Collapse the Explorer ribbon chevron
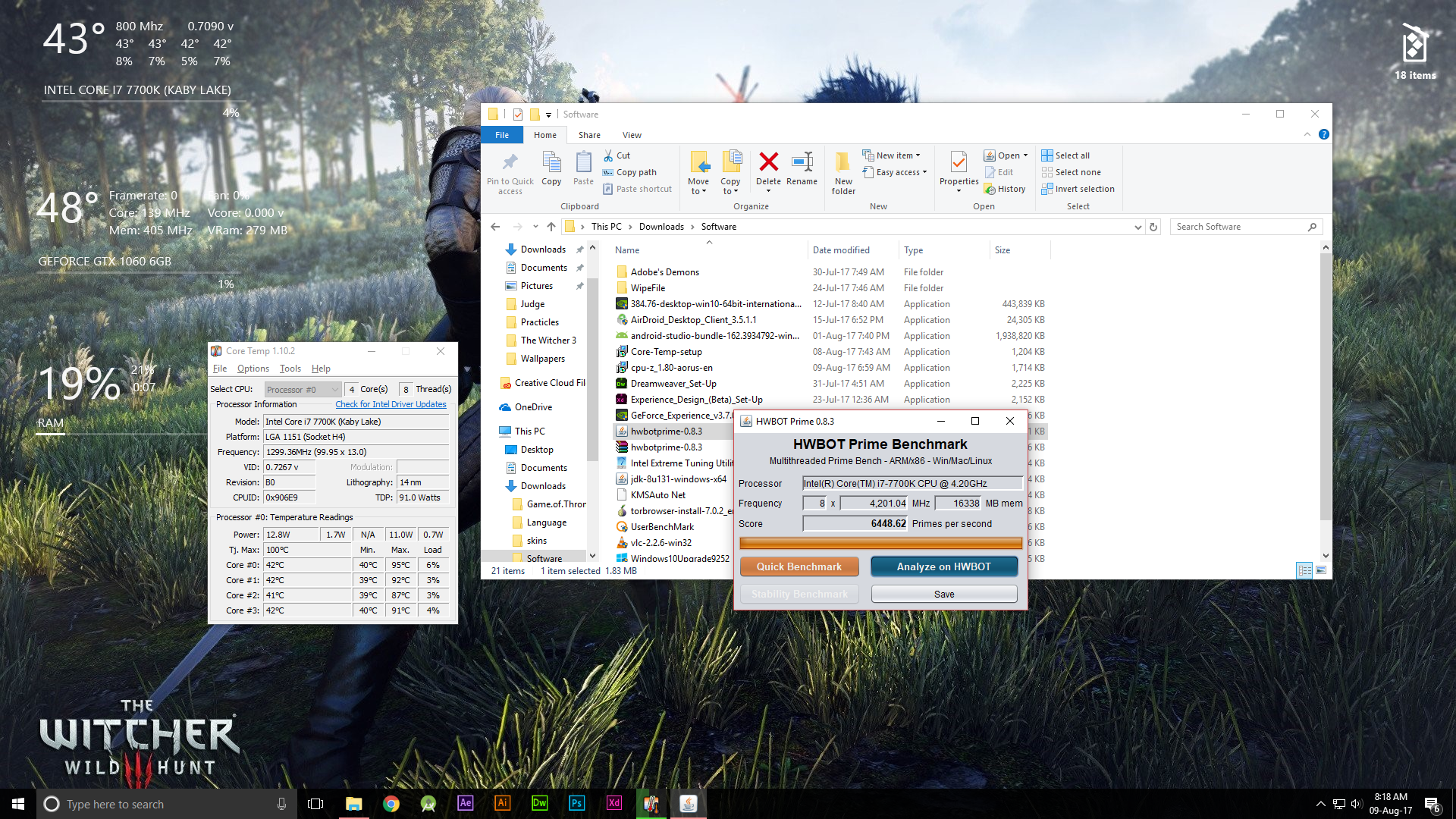This screenshot has width=1456, height=819. pos(1307,134)
